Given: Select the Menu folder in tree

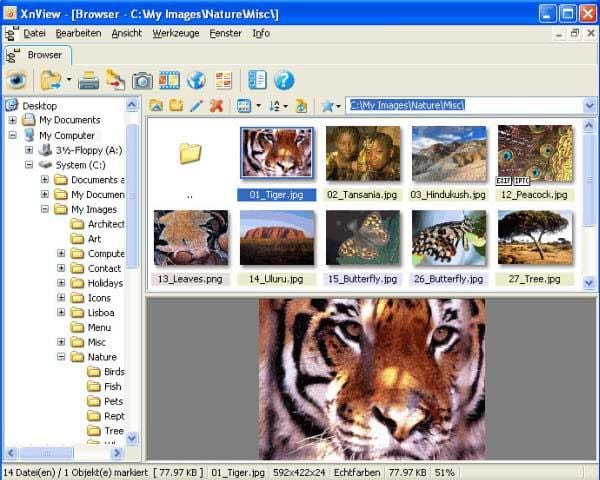Looking at the screenshot, I should [x=99, y=328].
